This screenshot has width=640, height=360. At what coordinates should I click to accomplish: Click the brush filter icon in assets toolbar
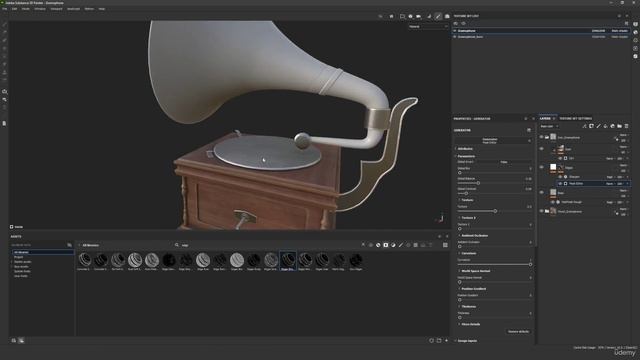click(x=401, y=245)
